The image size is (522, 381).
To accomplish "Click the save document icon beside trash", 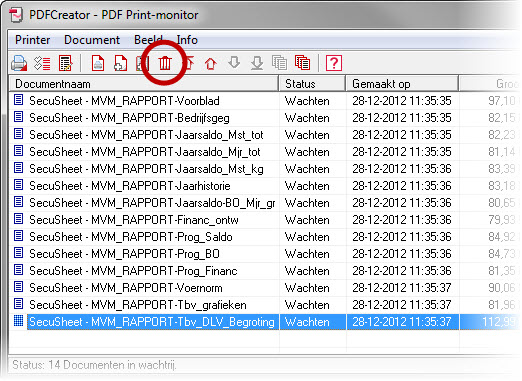I will click(x=142, y=63).
